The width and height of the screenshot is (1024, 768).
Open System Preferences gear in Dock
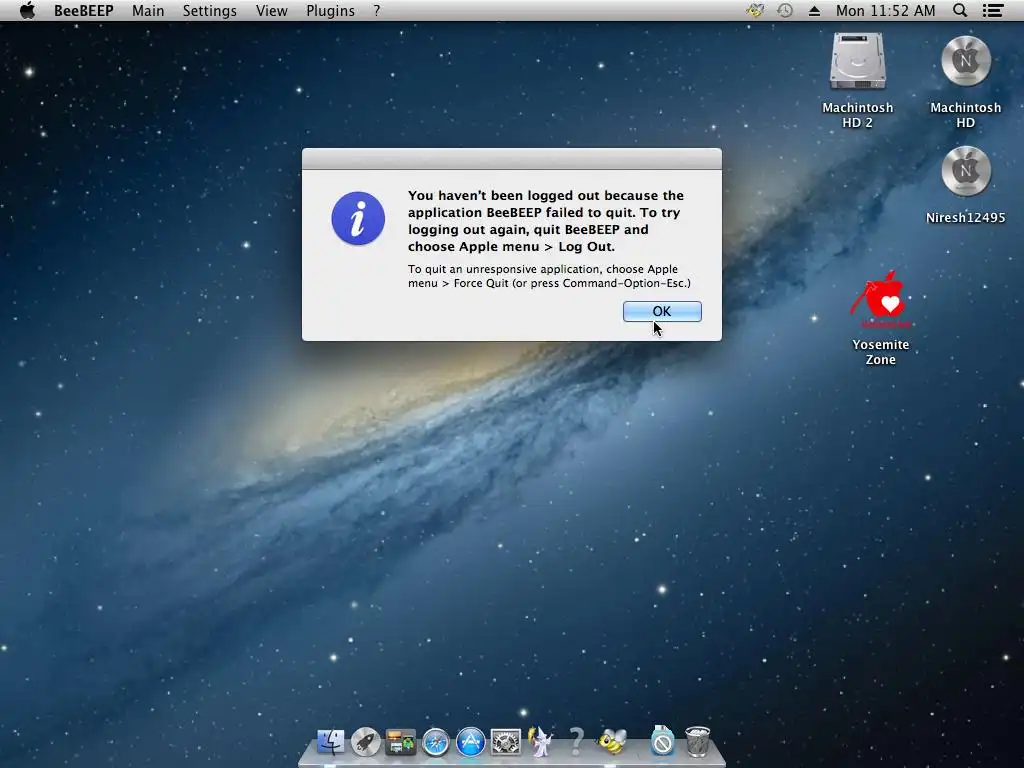tap(505, 743)
